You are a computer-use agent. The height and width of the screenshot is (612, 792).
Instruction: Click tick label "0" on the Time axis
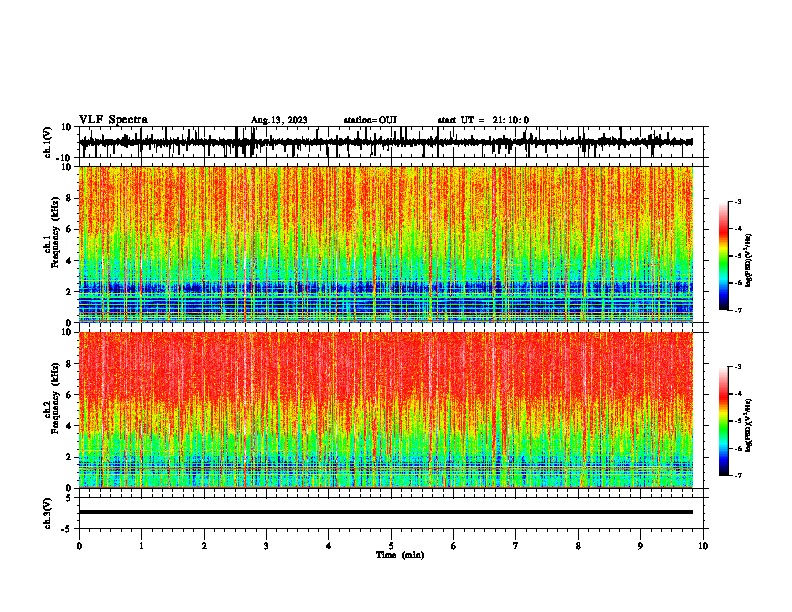[x=79, y=546]
